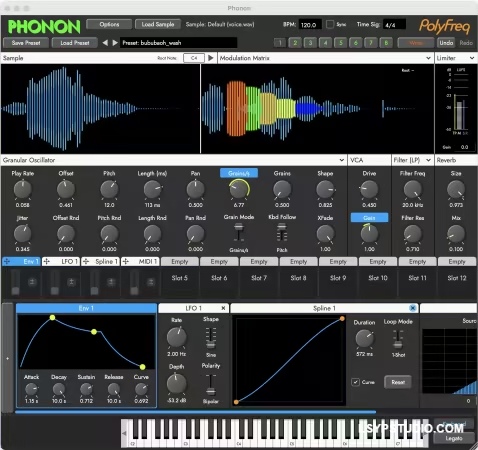The width and height of the screenshot is (478, 450).
Task: Select snapshot slot 8
Action: coord(386,43)
